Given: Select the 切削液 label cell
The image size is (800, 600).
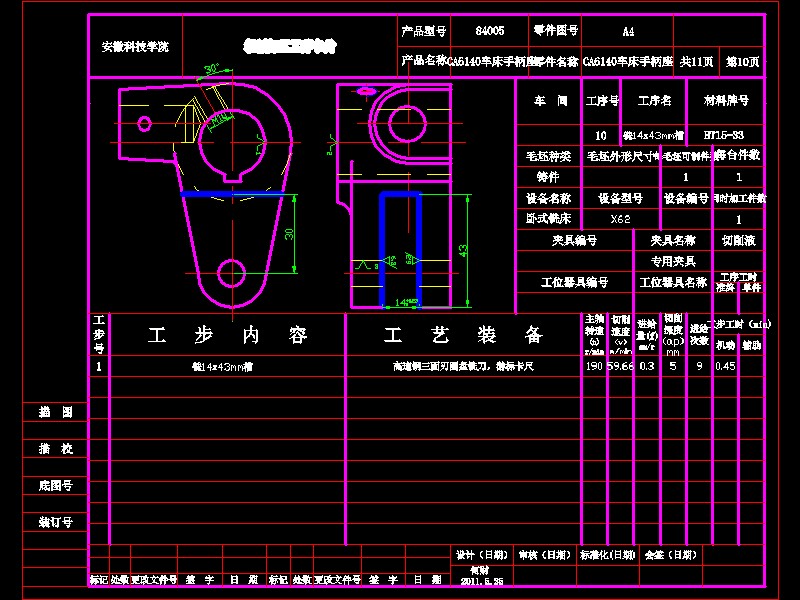Looking at the screenshot, I should tap(738, 240).
